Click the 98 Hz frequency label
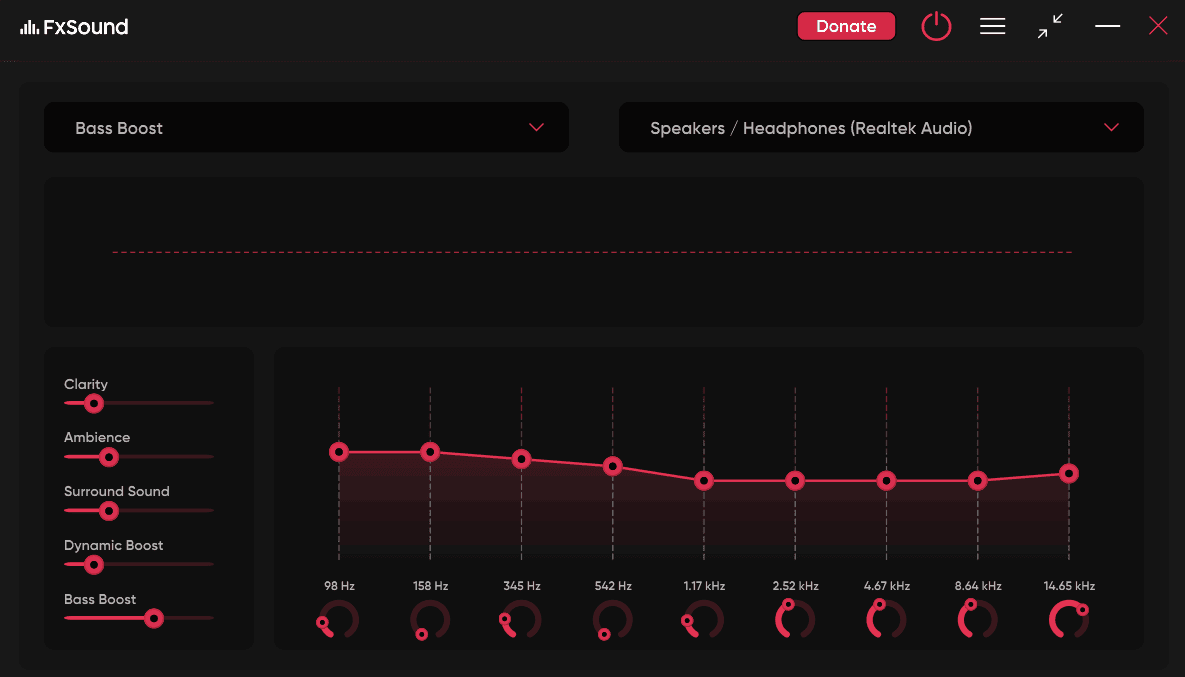This screenshot has height=677, width=1185. click(x=339, y=586)
